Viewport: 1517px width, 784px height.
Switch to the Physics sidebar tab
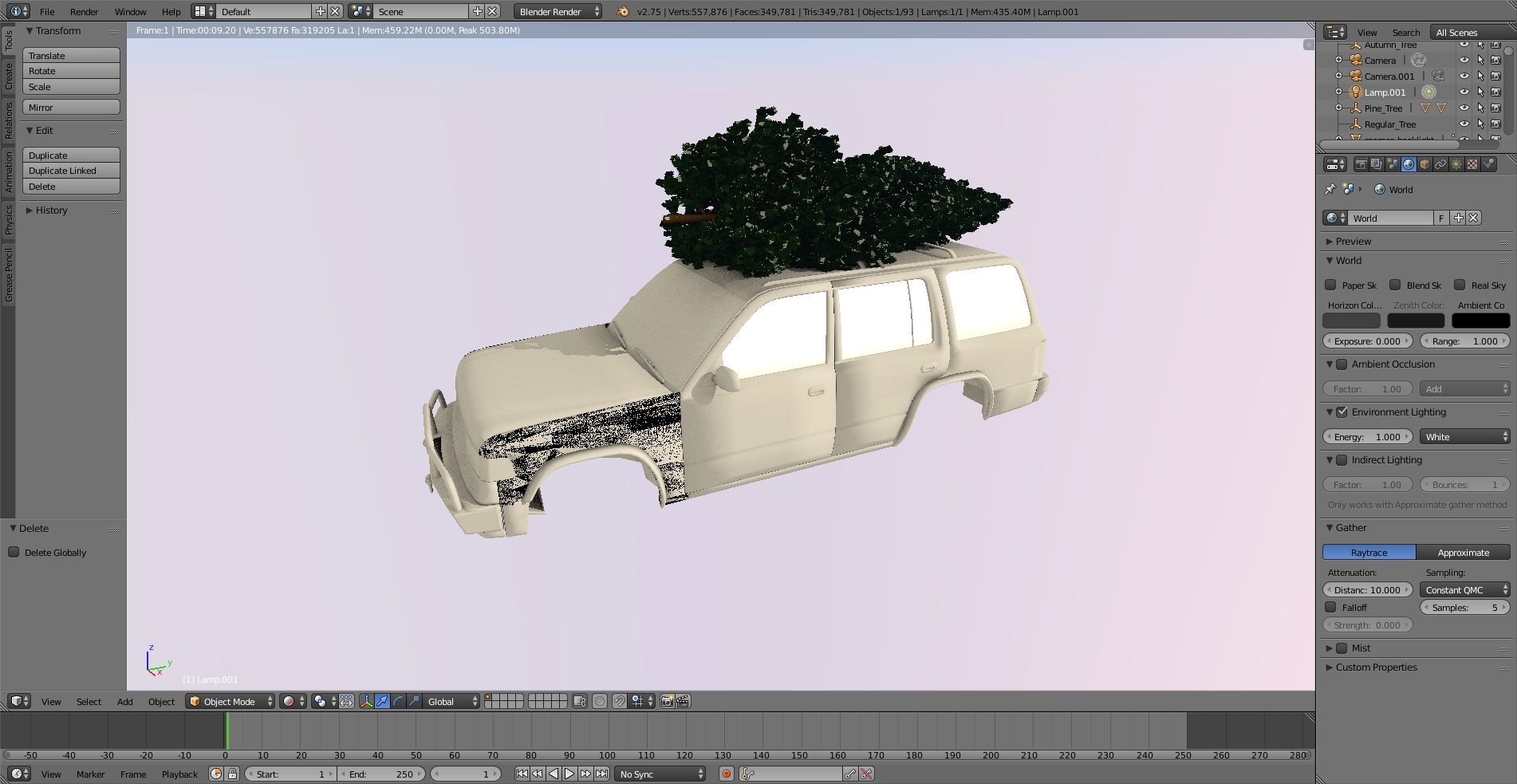pyautogui.click(x=8, y=219)
